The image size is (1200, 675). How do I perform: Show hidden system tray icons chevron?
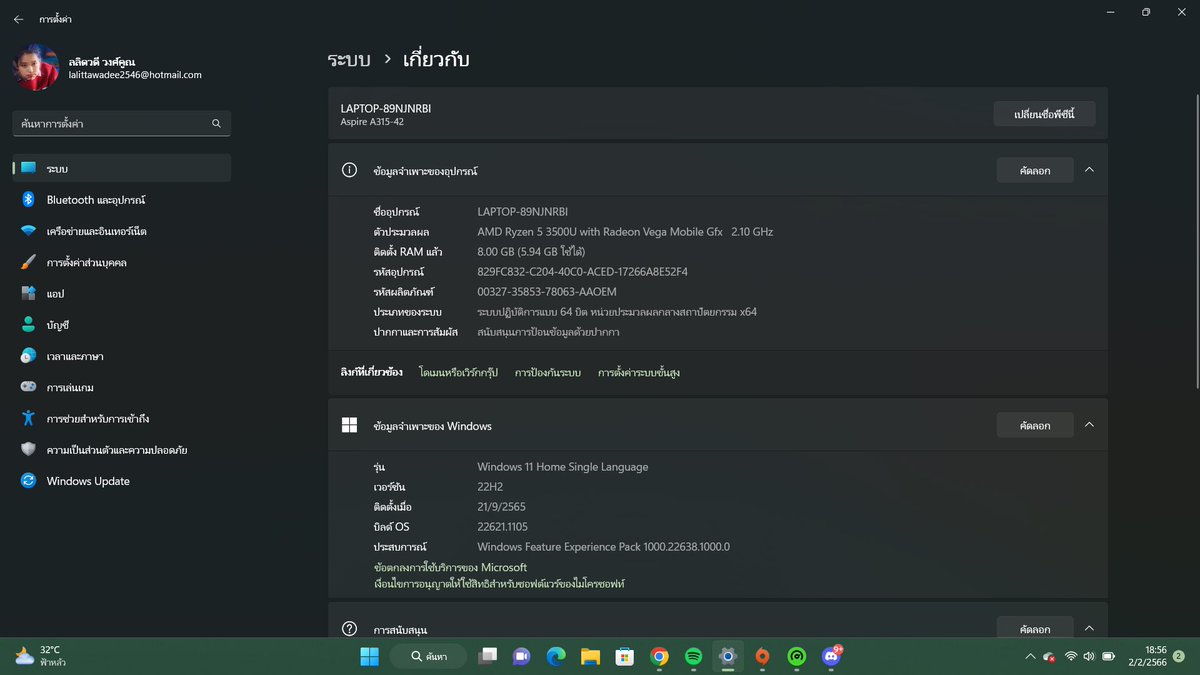click(1030, 656)
